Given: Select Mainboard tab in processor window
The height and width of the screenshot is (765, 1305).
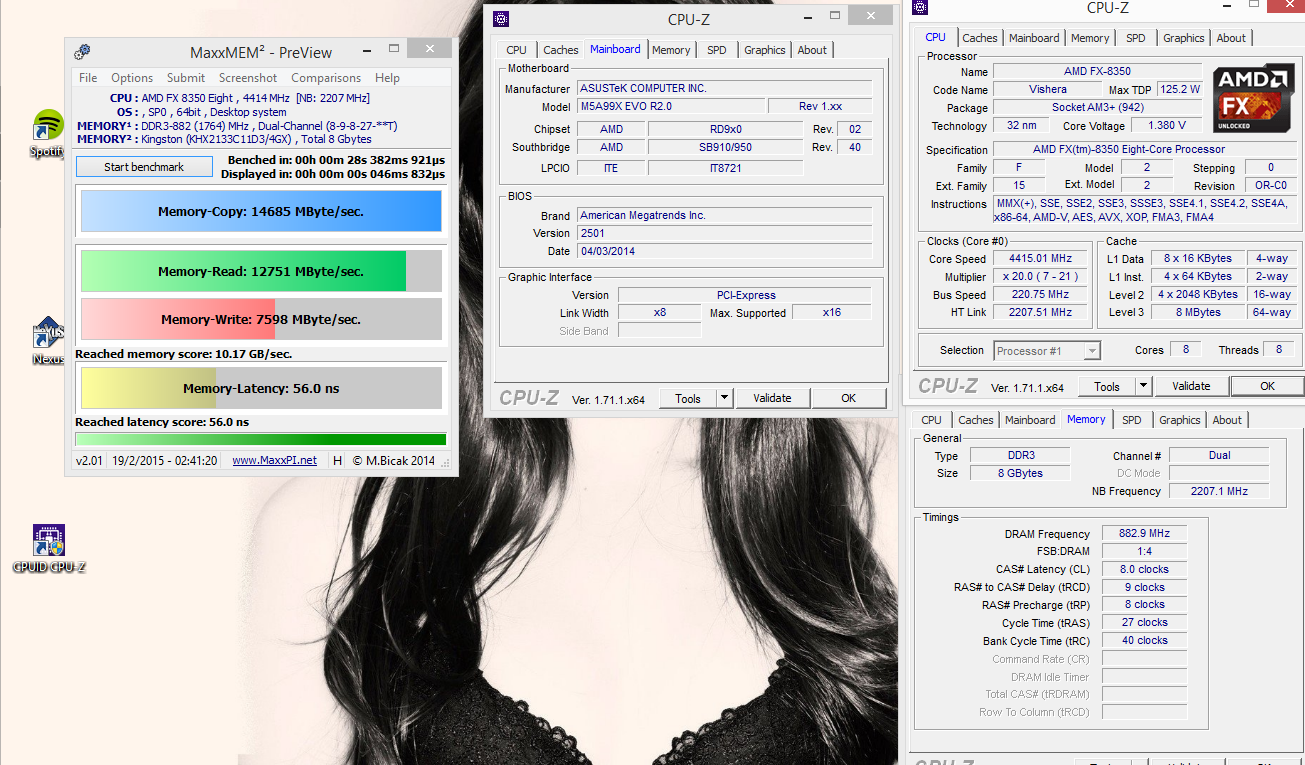Looking at the screenshot, I should [x=1034, y=38].
